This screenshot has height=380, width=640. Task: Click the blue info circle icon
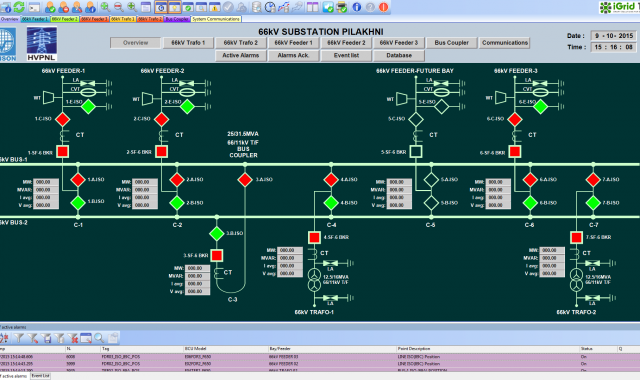click(x=357, y=7)
